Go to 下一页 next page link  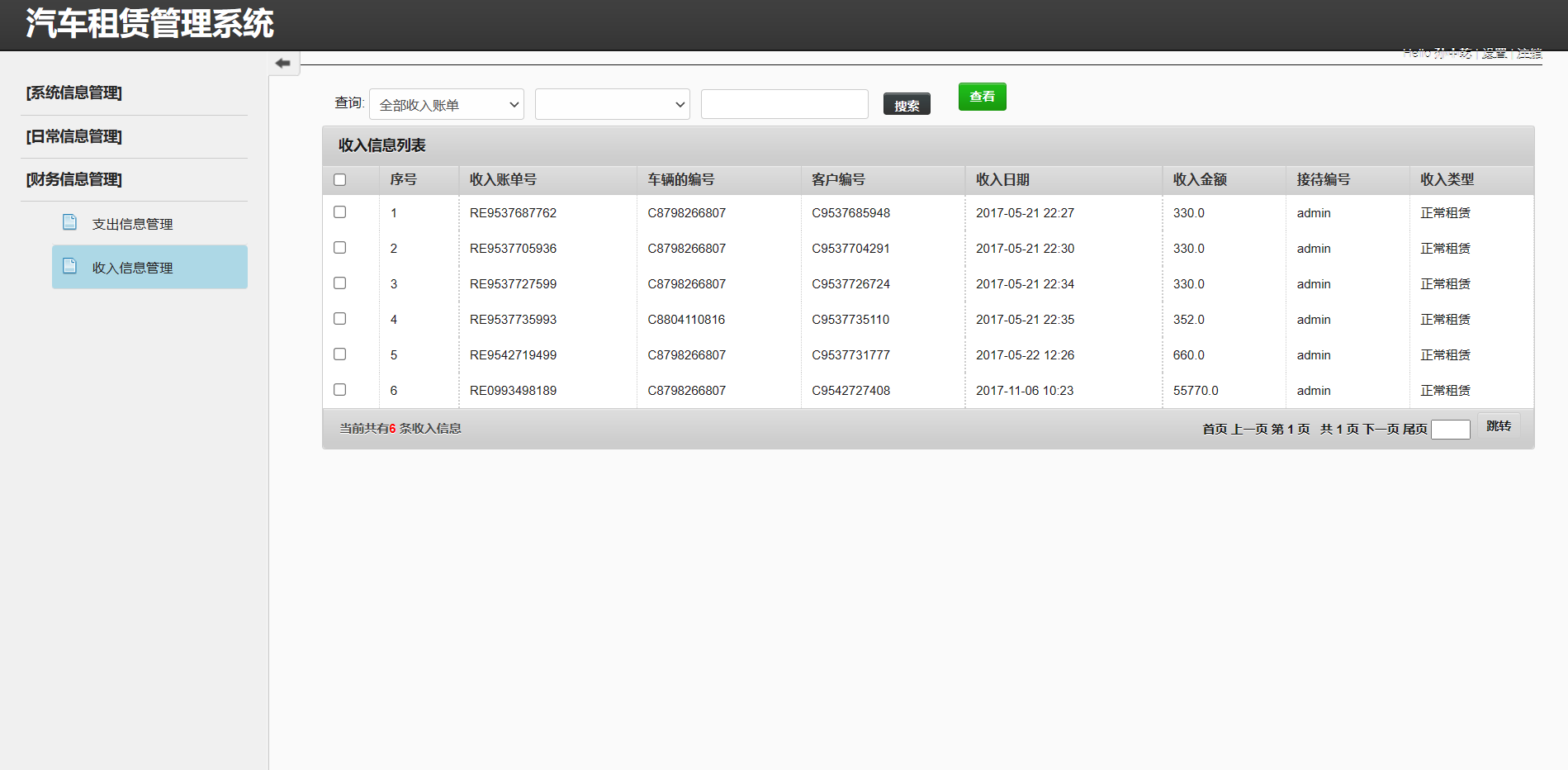[1381, 429]
